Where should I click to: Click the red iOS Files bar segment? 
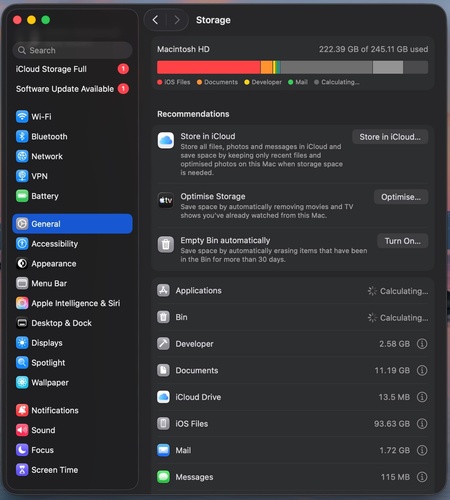click(209, 67)
